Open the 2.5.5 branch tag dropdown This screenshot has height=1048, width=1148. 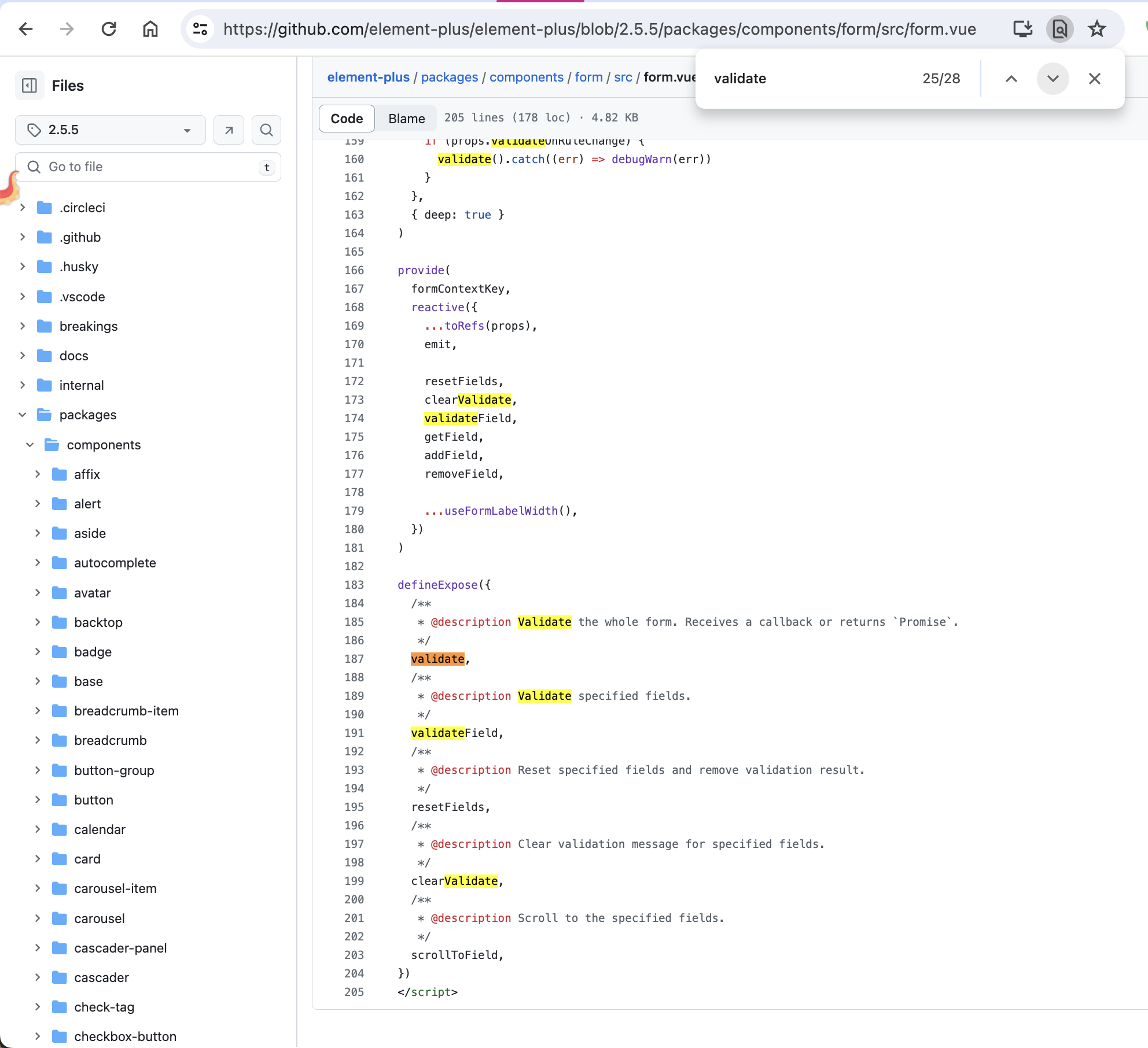(110, 130)
